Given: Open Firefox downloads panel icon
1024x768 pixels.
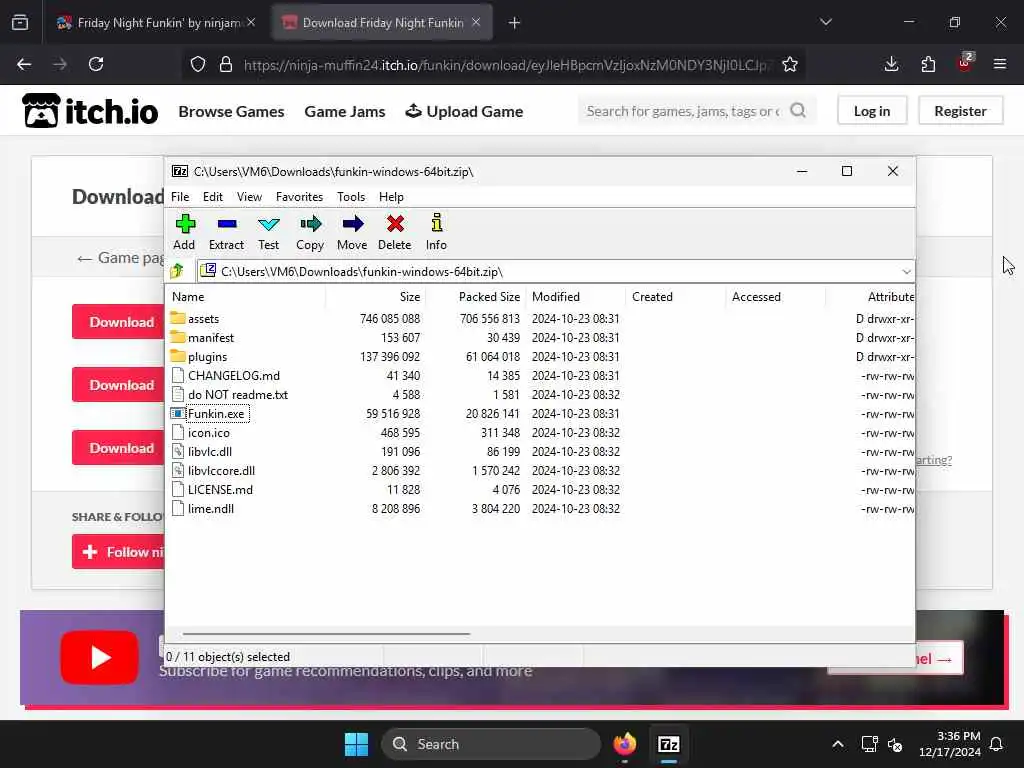Looking at the screenshot, I should point(891,64).
